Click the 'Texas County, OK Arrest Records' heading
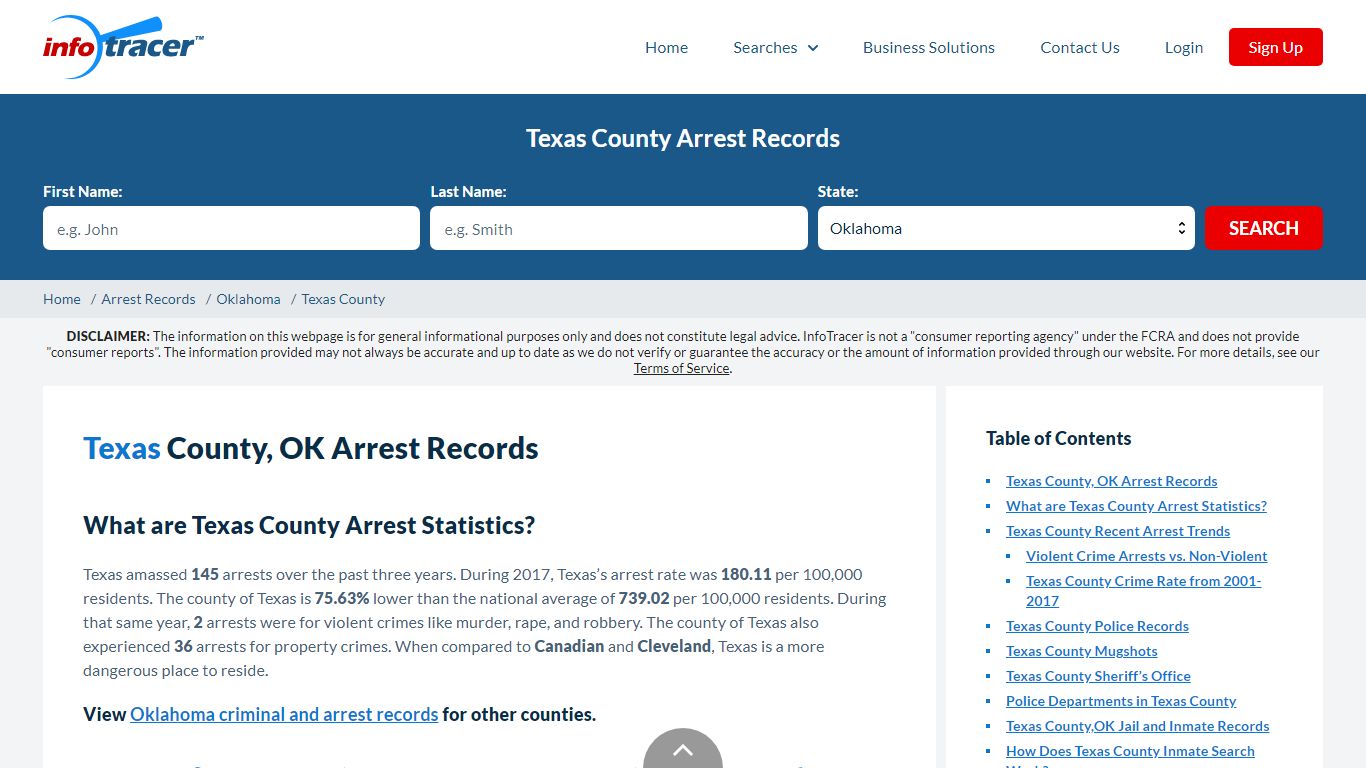This screenshot has height=768, width=1366. click(311, 448)
